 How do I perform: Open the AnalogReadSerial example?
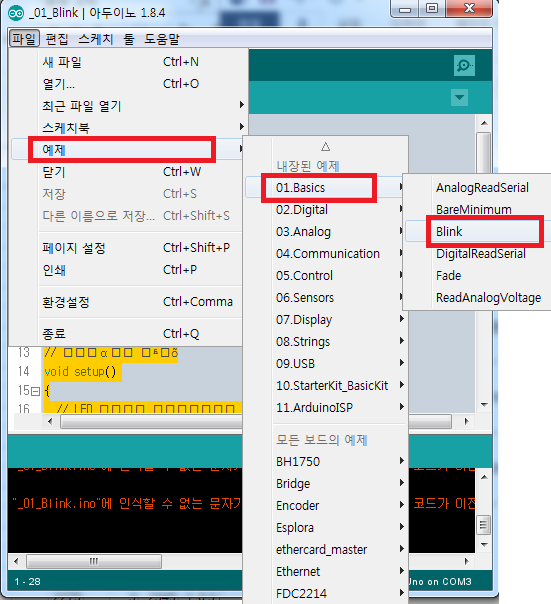(x=478, y=188)
